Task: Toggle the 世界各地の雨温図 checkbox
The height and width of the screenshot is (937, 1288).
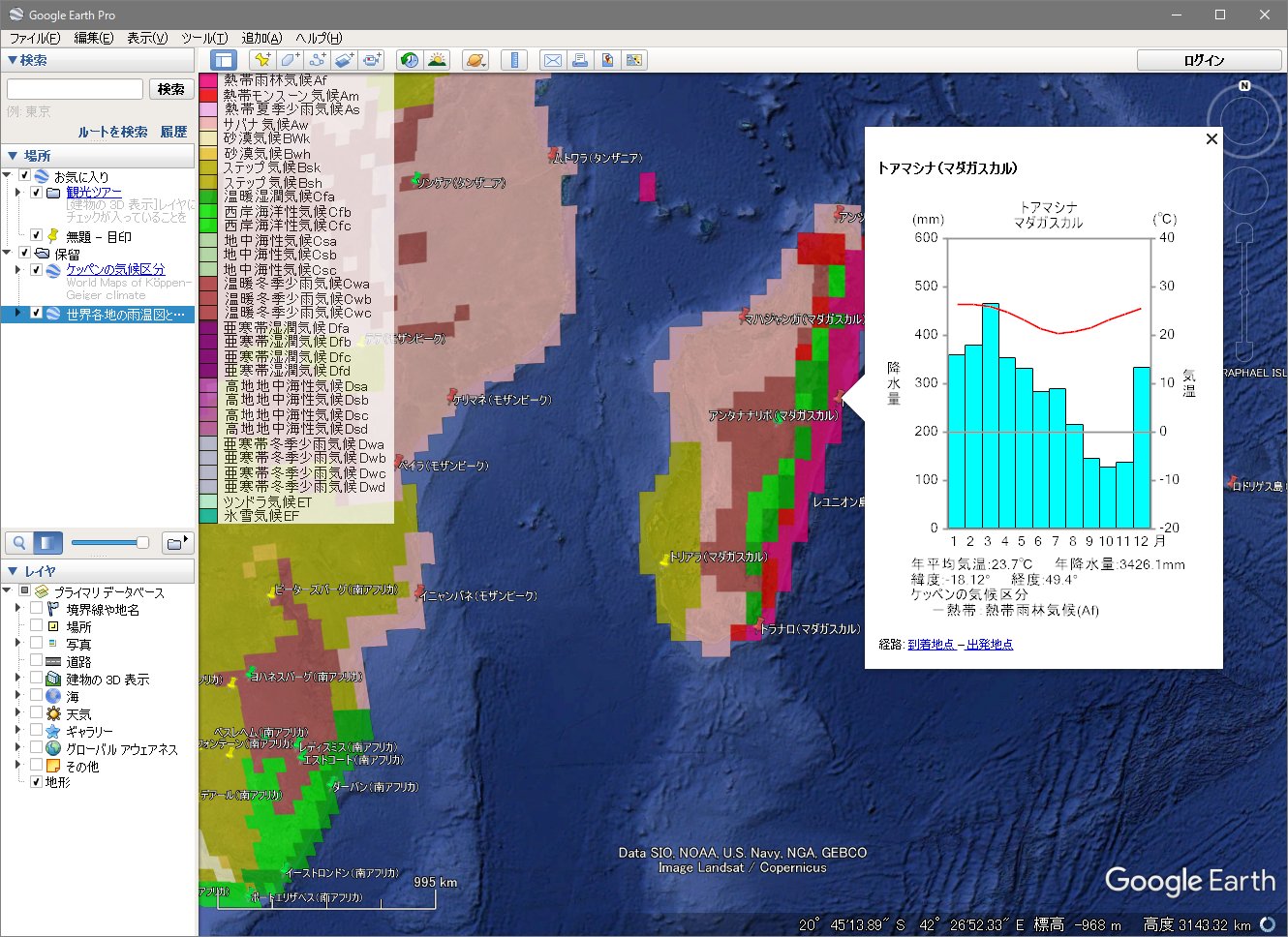Action: point(37,314)
